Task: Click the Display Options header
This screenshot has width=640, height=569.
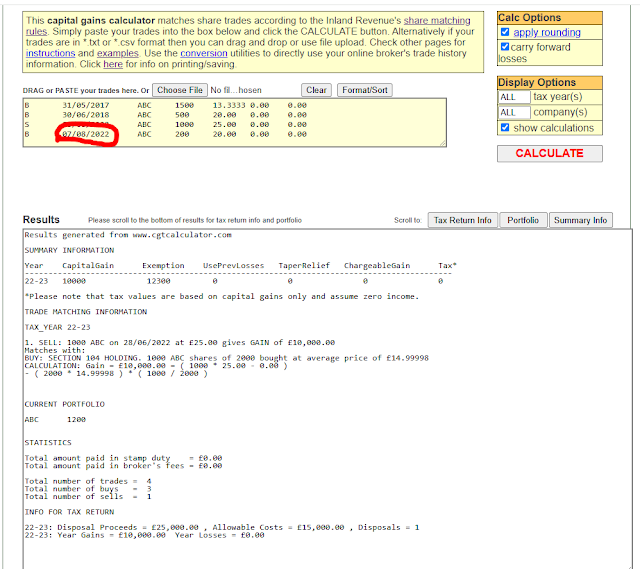Action: tap(549, 82)
